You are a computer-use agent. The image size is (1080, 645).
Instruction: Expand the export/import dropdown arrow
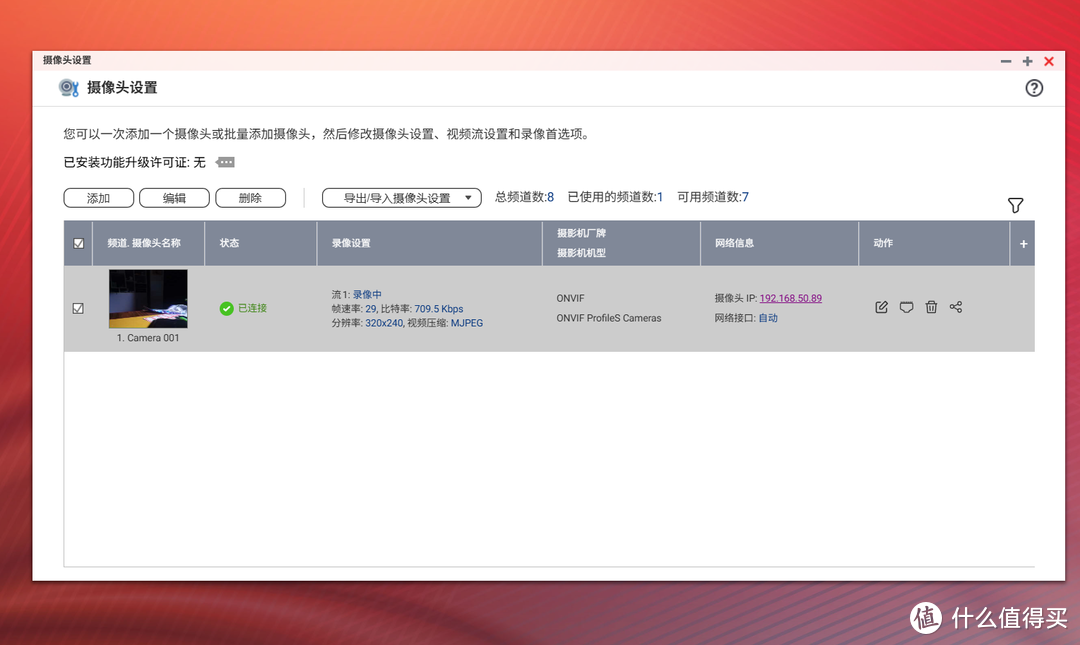[x=467, y=197]
